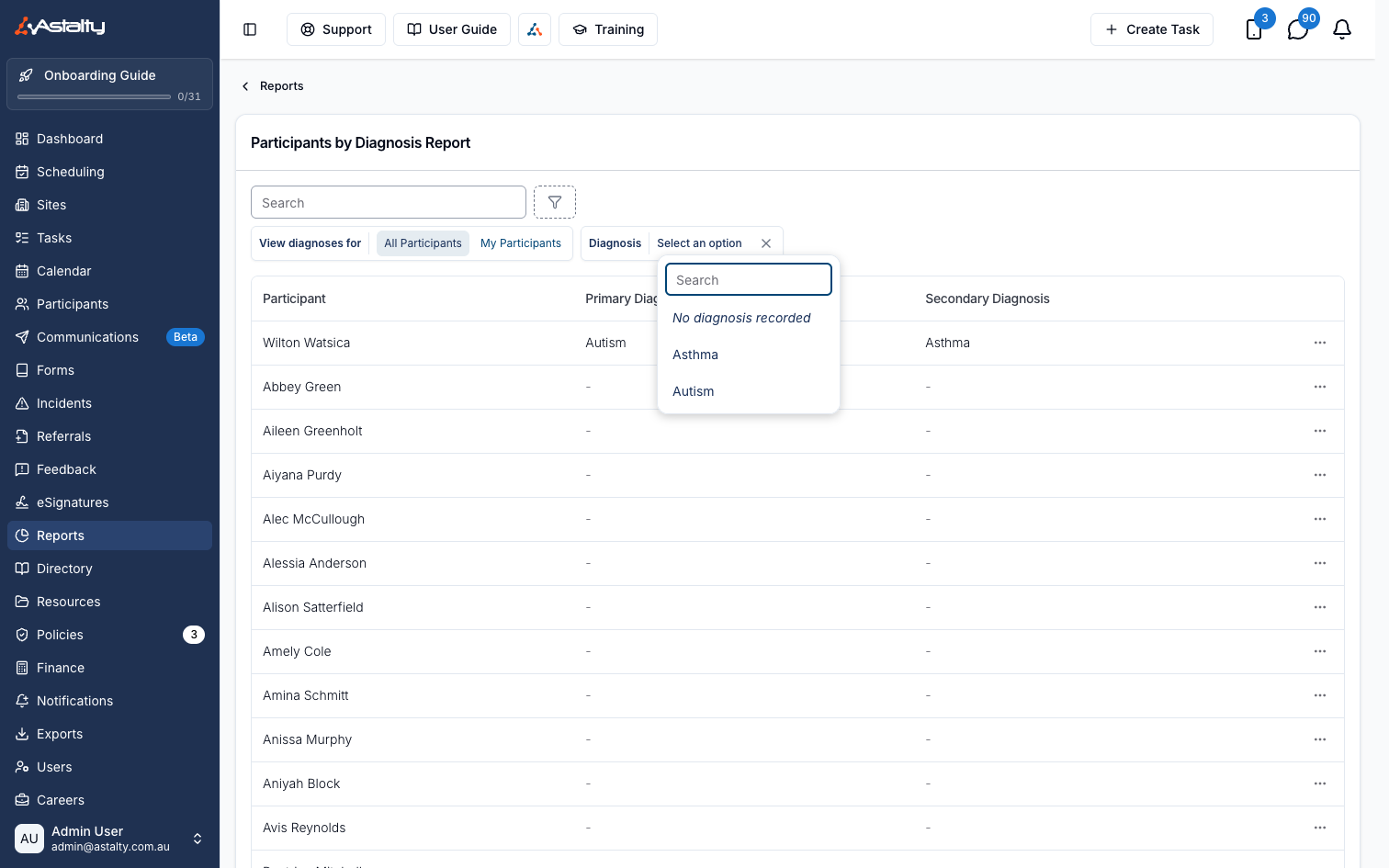The width and height of the screenshot is (1389, 868).
Task: Open Sites in sidebar
Action: click(109, 205)
